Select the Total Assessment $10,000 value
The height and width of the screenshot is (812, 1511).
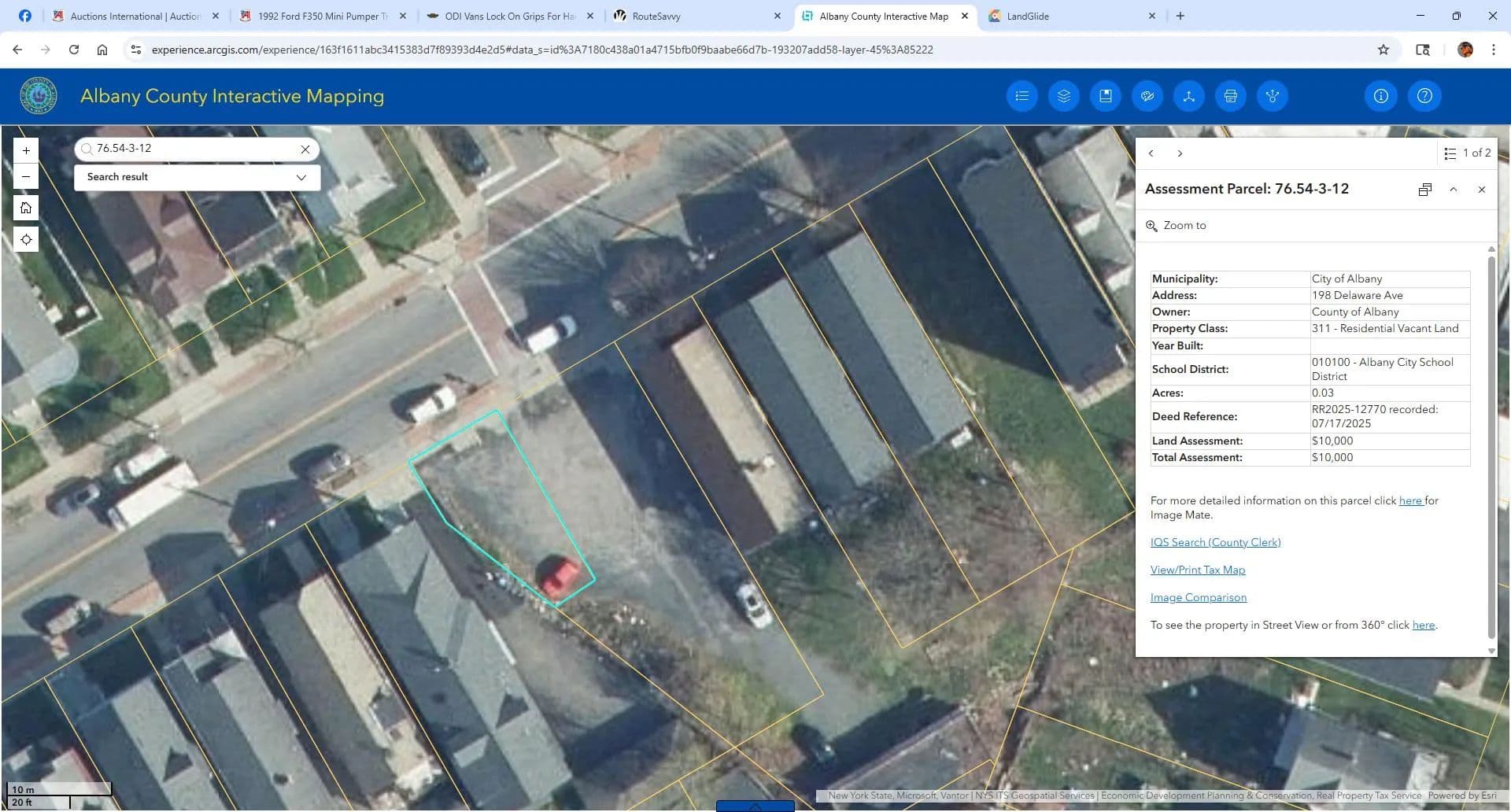coord(1332,457)
